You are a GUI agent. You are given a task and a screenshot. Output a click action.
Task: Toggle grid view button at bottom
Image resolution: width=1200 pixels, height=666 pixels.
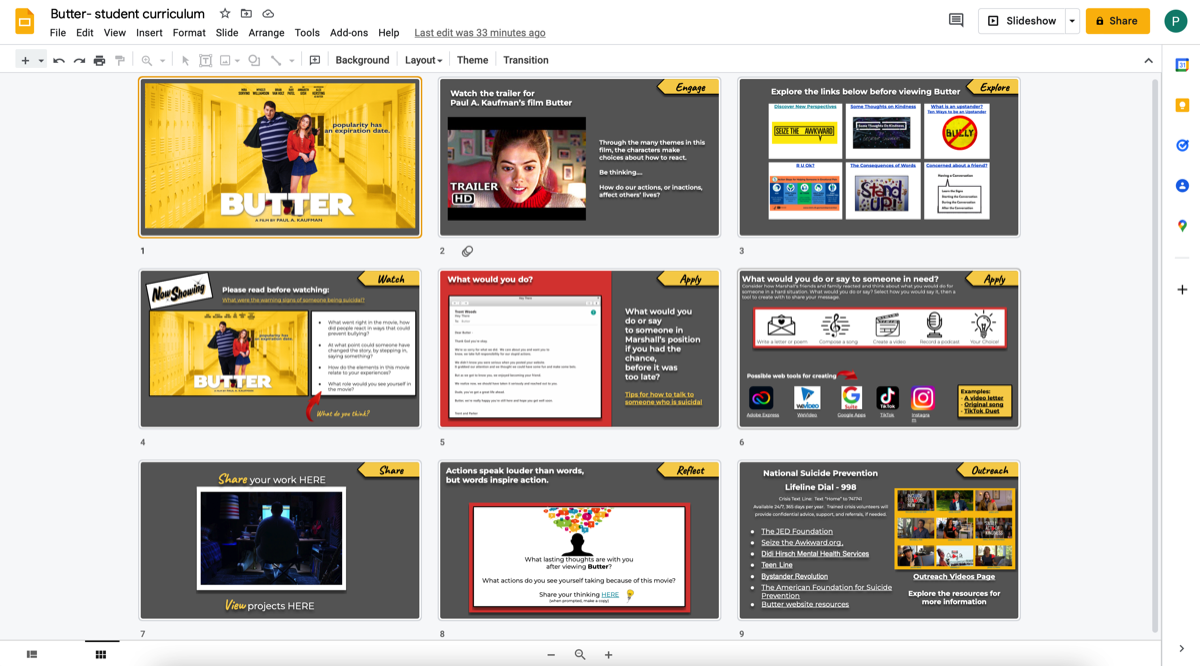coord(101,654)
